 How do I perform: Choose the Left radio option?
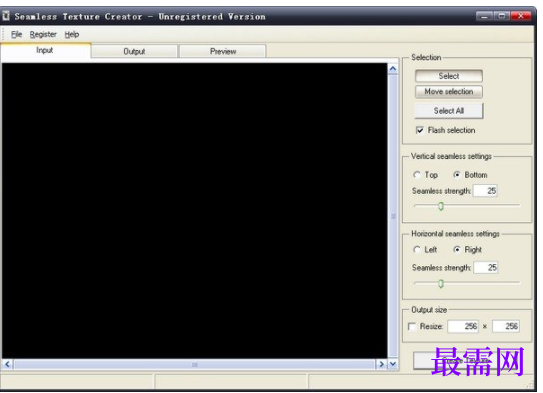[x=417, y=250]
